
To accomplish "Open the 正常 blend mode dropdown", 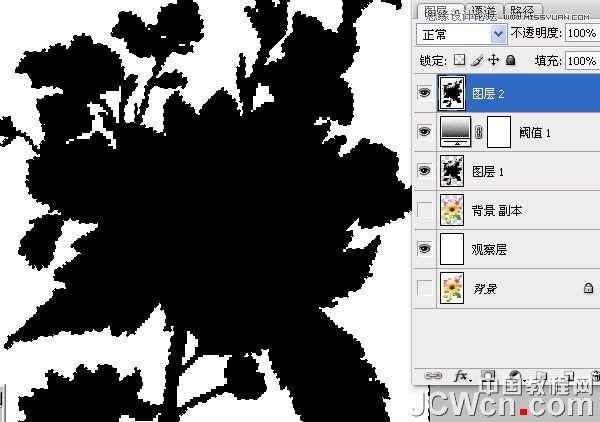I will pos(461,34).
